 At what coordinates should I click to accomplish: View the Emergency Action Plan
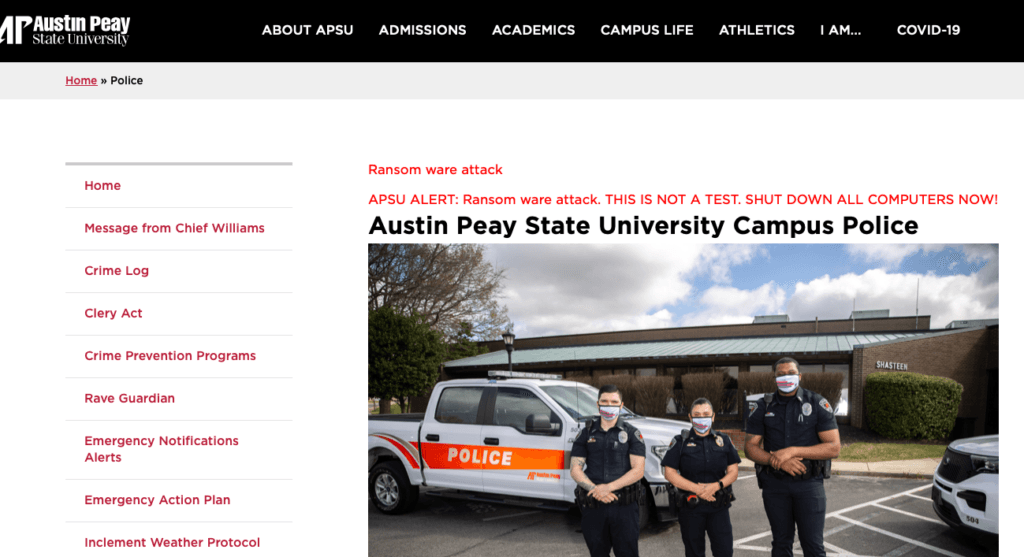[157, 500]
